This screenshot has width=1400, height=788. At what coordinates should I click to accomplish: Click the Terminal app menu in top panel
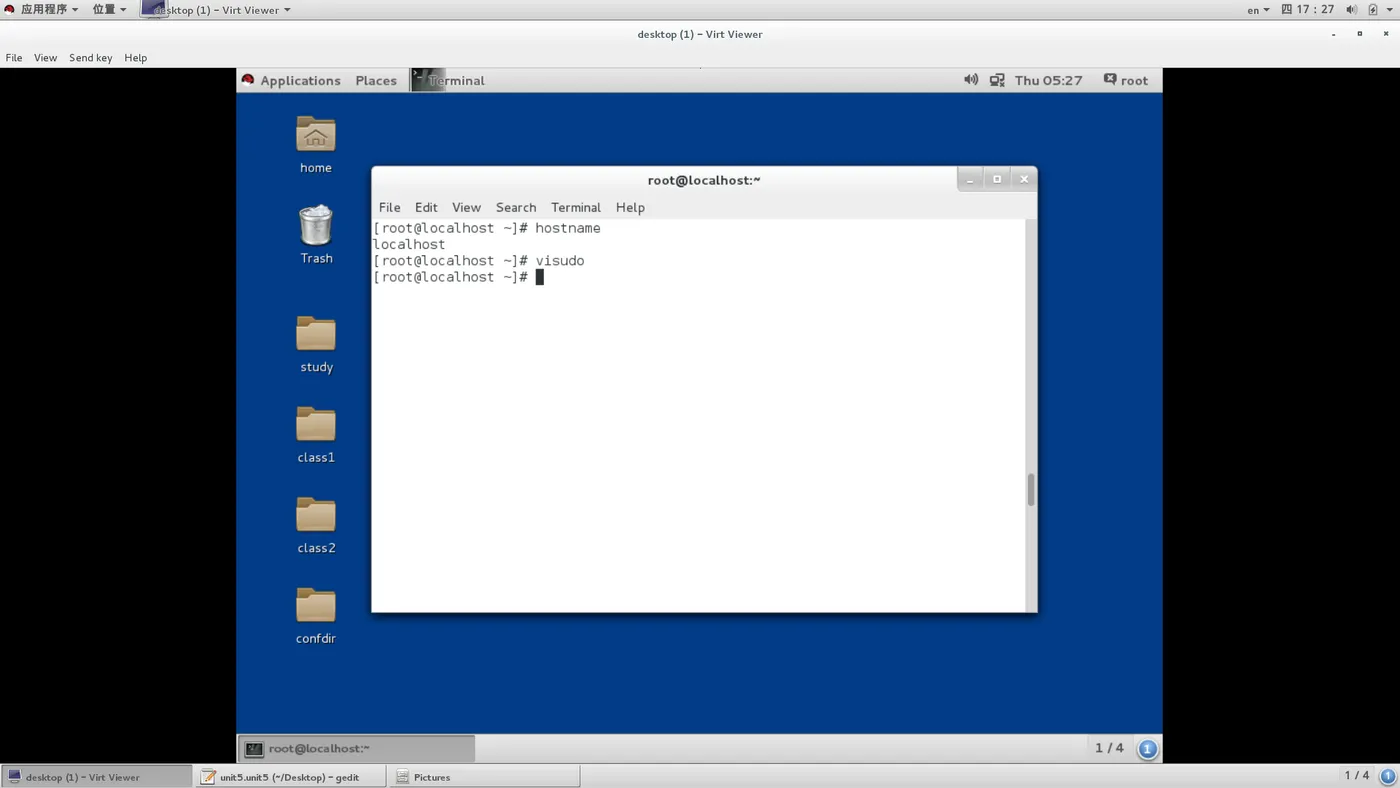(449, 80)
